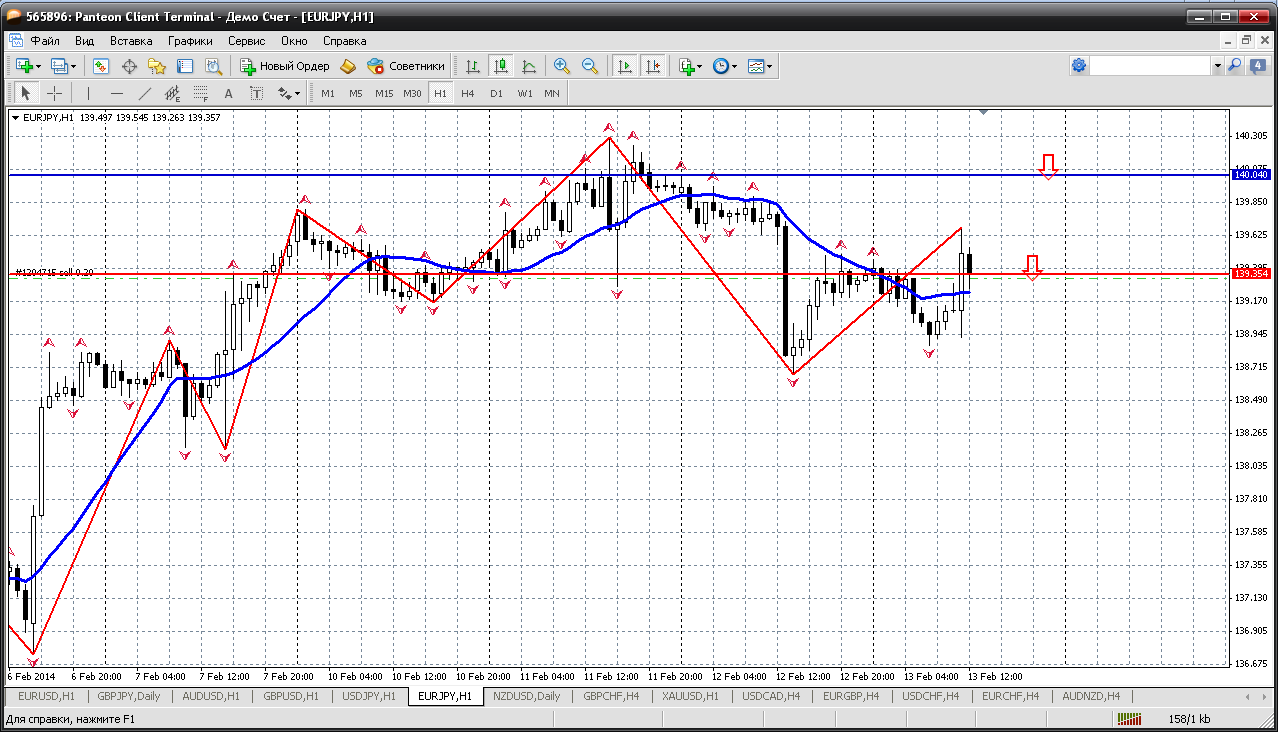Toggle Chart Shift from right border

653,66
